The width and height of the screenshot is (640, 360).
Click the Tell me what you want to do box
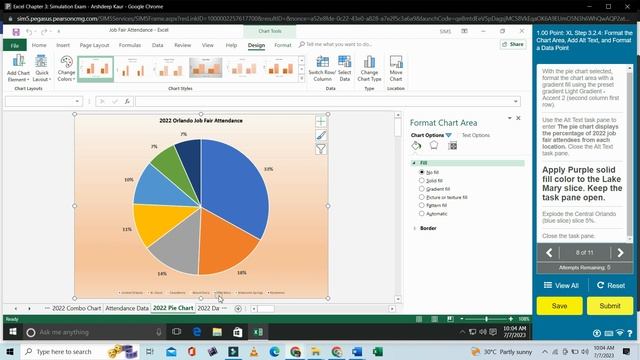point(336,44)
